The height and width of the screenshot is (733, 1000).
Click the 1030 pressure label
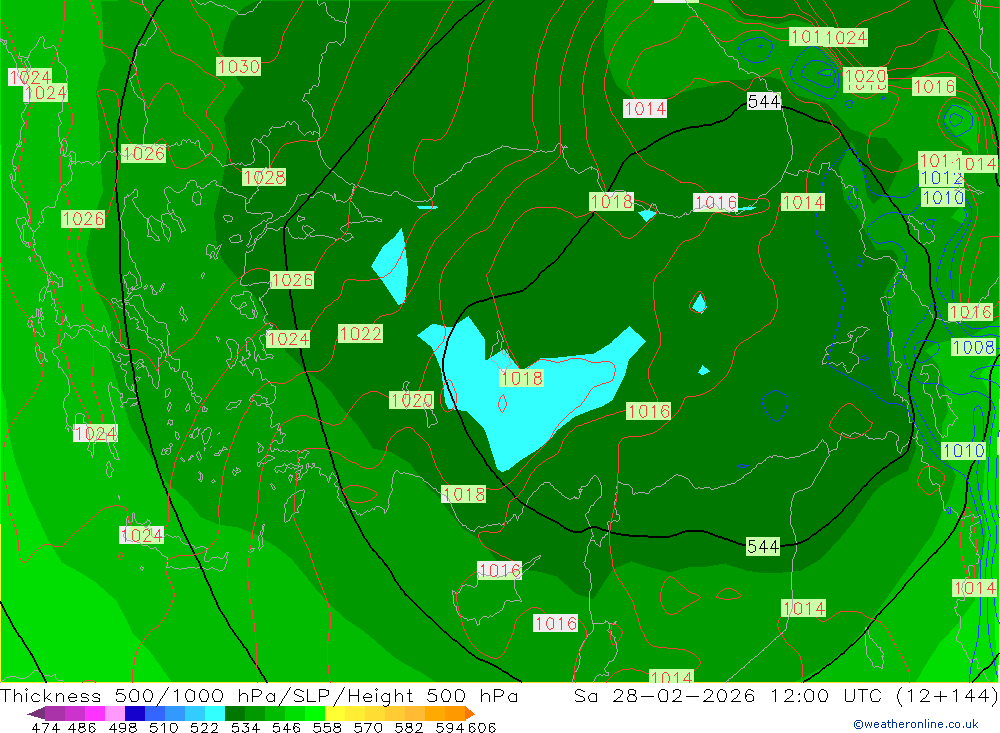coord(239,66)
